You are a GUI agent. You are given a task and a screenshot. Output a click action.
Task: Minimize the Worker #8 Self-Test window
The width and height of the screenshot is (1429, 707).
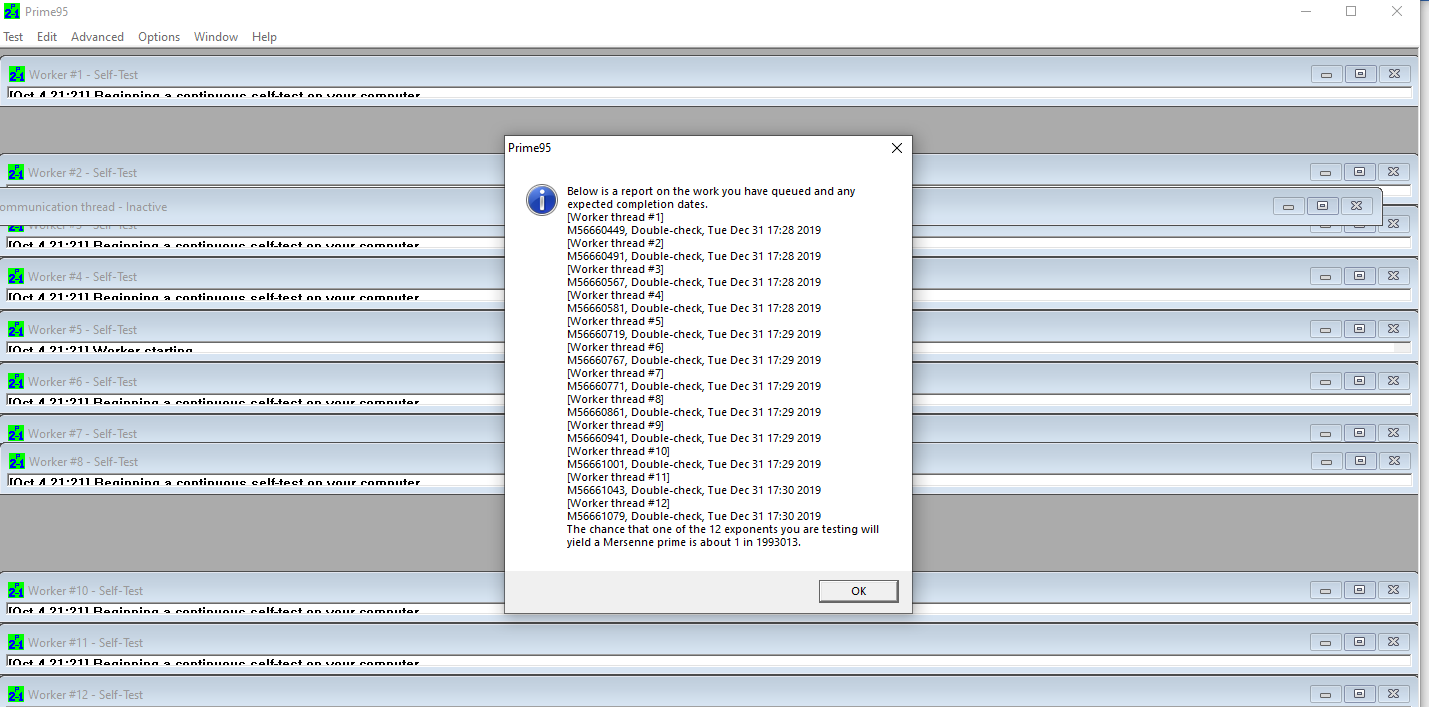1326,461
